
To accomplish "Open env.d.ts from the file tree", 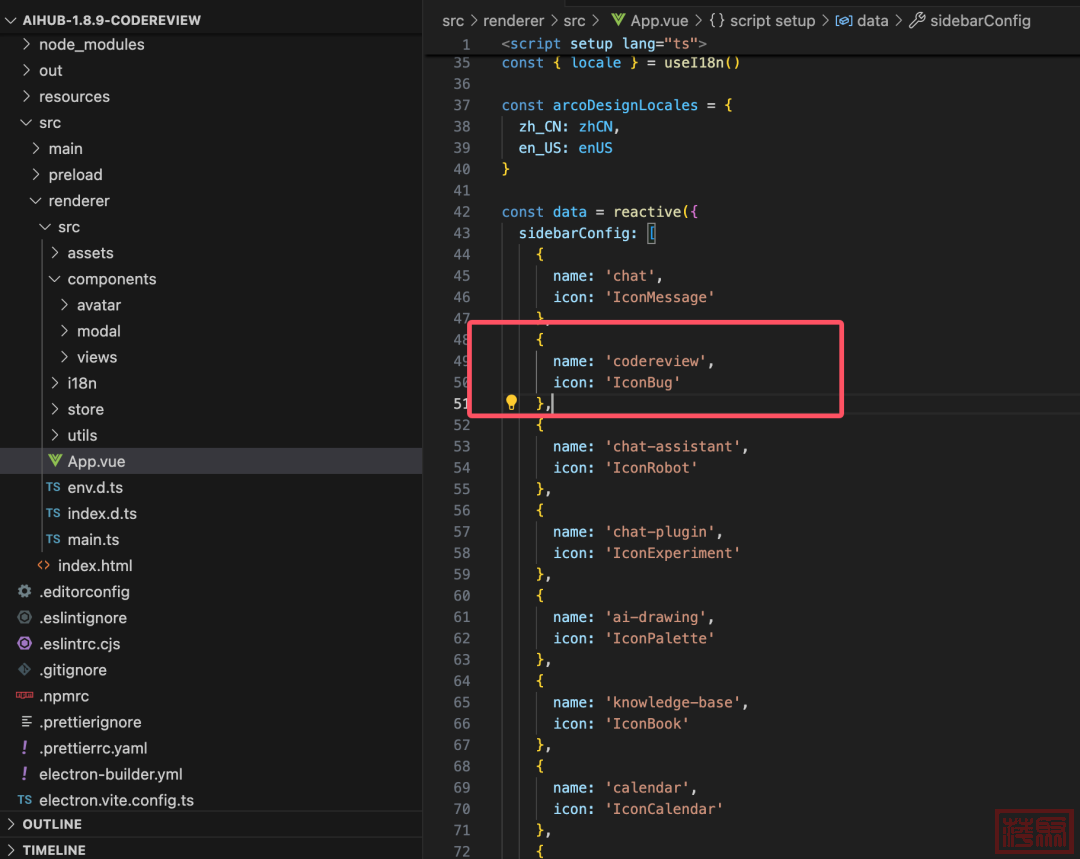I will tap(95, 488).
